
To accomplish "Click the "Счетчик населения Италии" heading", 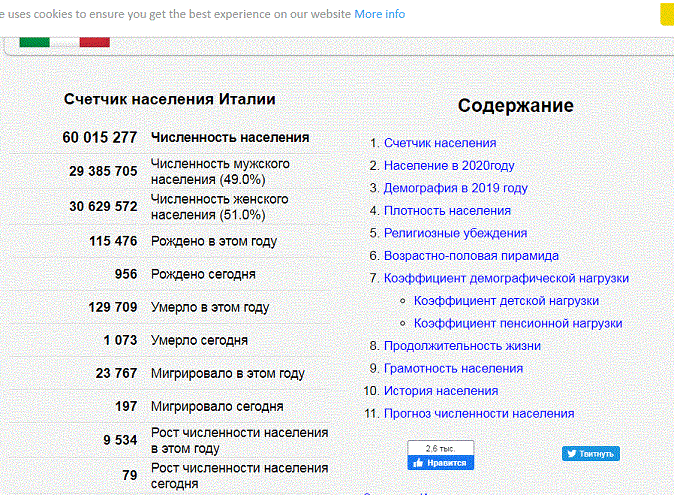I will [169, 99].
